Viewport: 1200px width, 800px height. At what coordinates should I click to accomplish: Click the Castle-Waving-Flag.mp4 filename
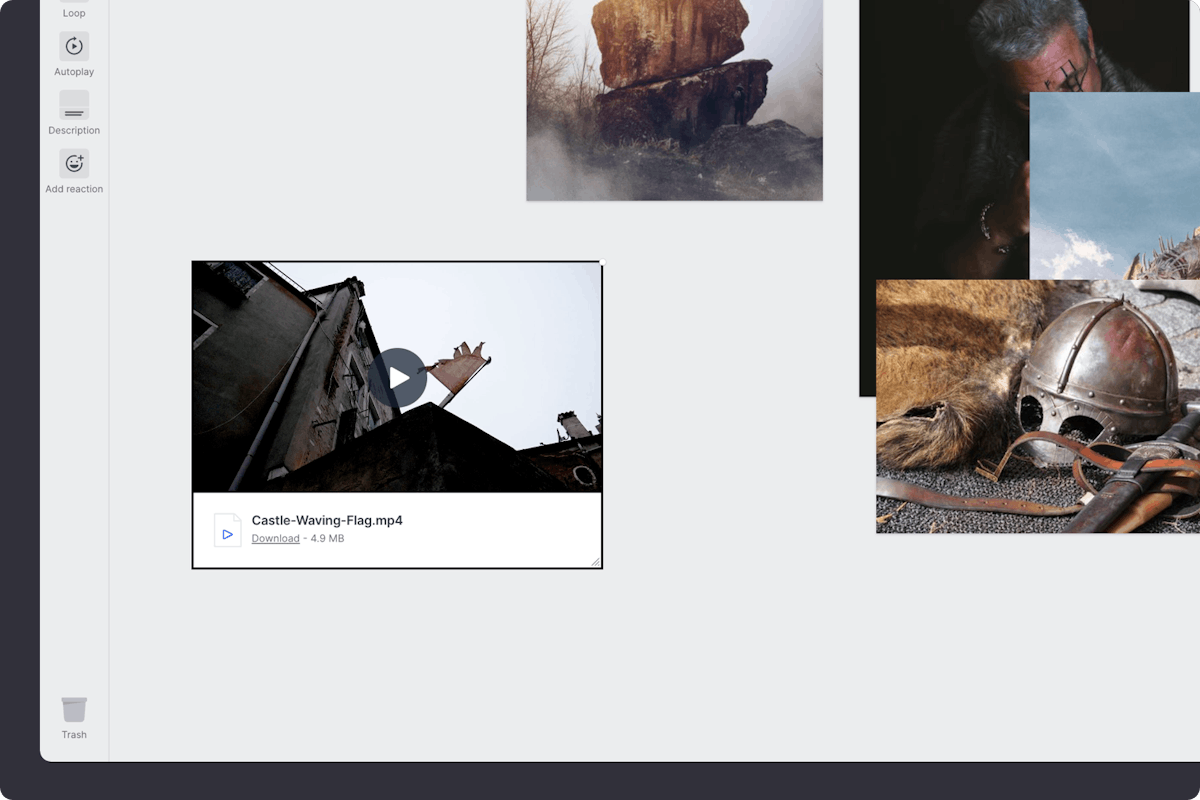[328, 519]
